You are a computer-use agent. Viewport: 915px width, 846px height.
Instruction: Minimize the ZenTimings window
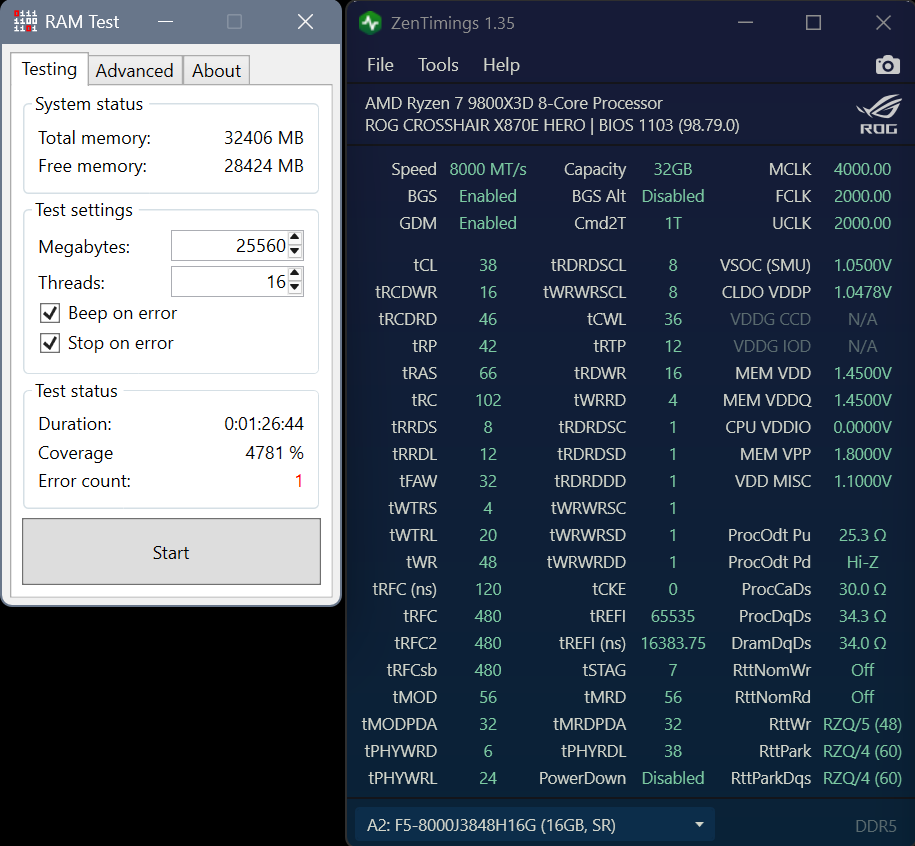(x=745, y=23)
